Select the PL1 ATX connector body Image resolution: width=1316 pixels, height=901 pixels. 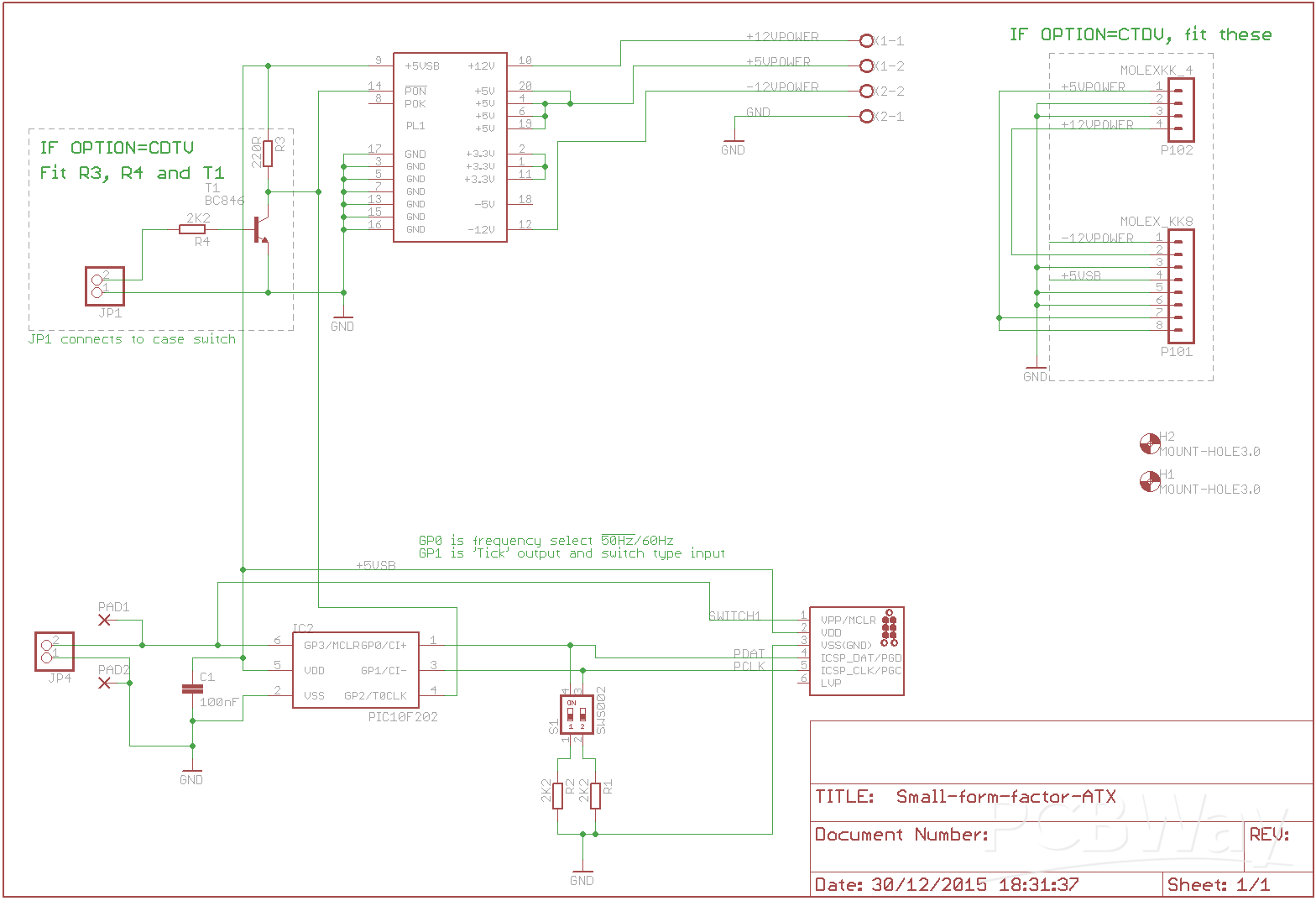[451, 148]
